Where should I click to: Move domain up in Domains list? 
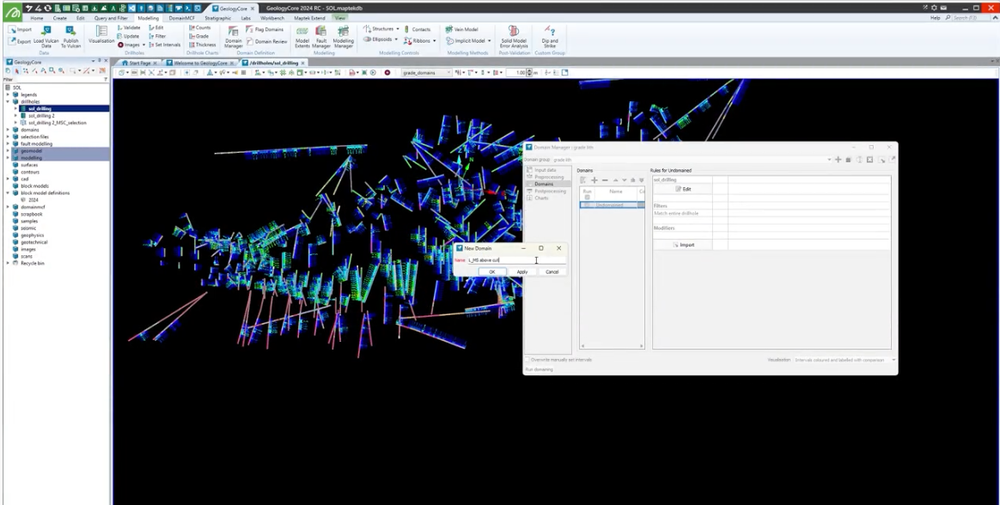[615, 180]
